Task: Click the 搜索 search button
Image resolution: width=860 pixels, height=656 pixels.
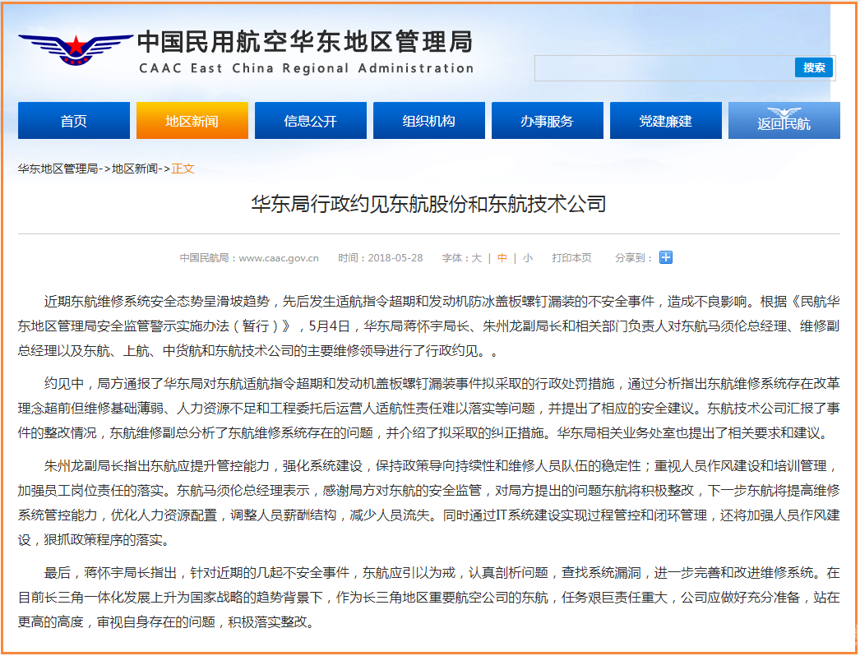Action: 814,67
